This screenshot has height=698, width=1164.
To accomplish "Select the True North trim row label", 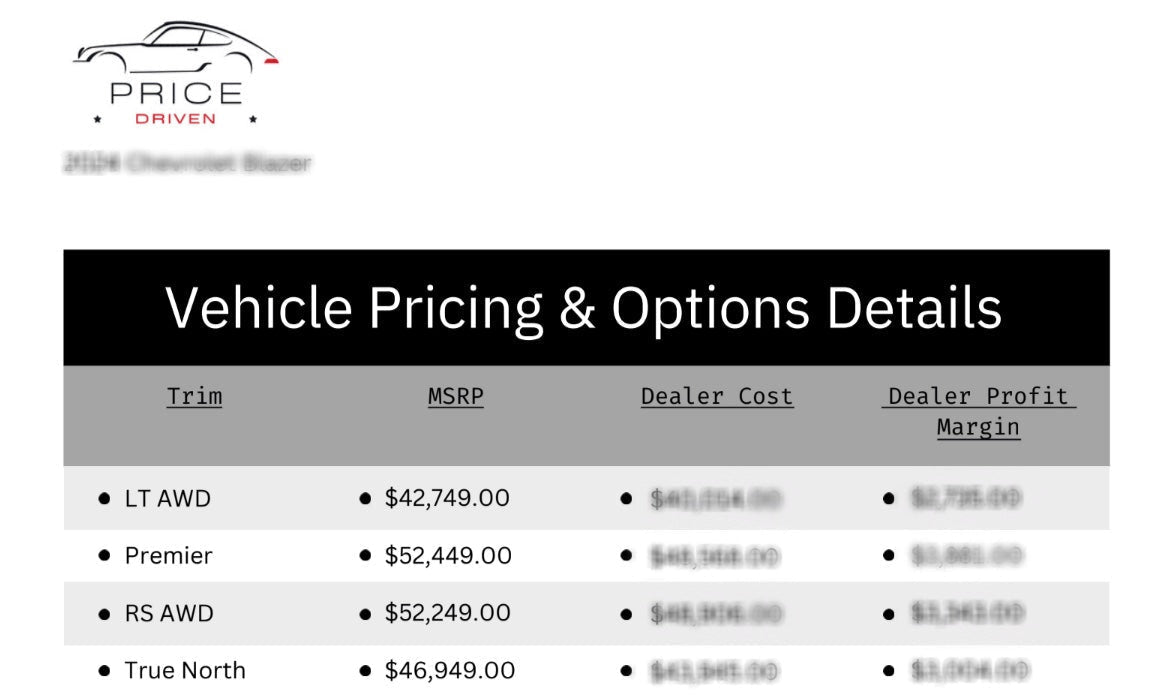I will 184,671.
